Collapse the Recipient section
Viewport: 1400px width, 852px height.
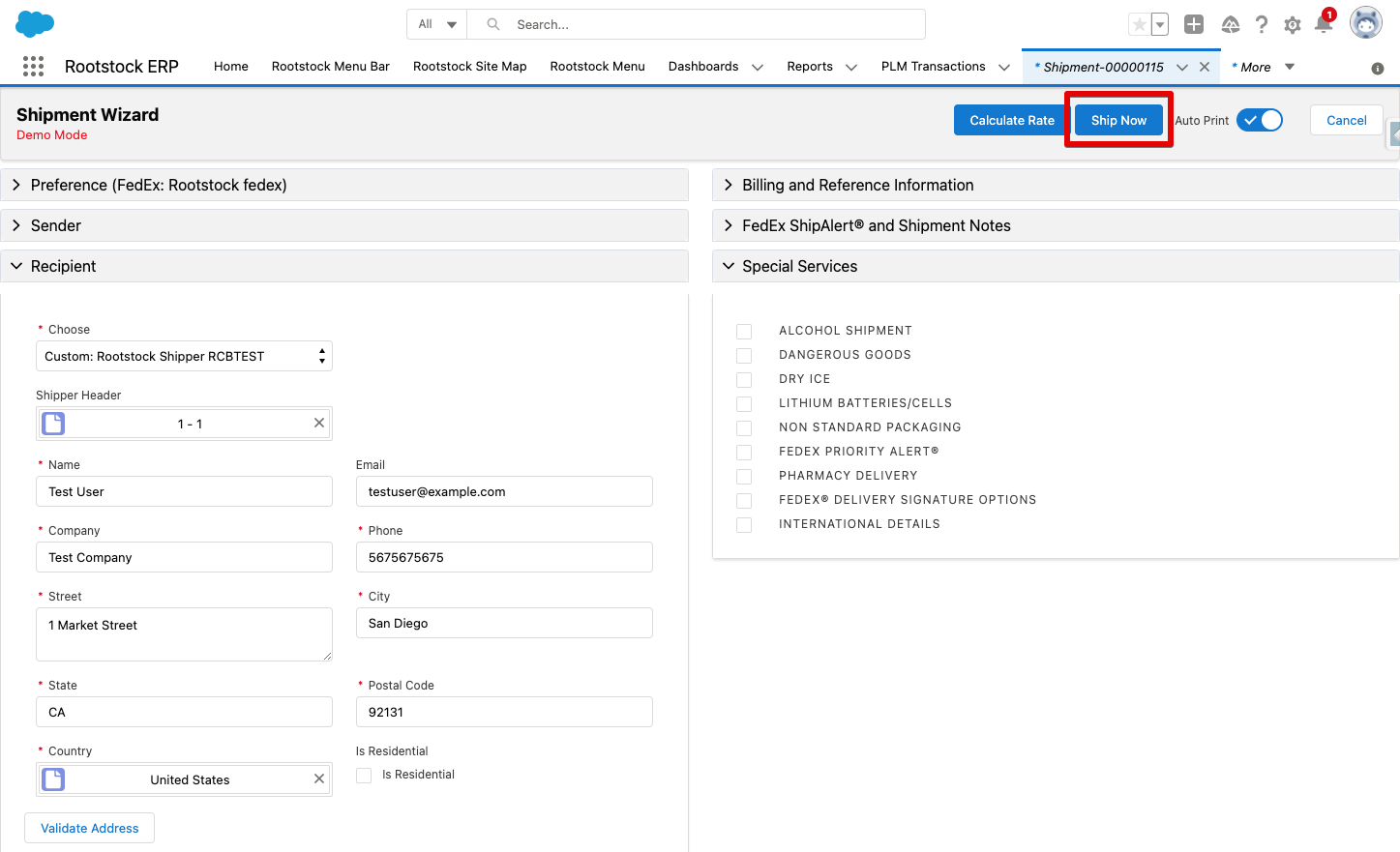(344, 266)
